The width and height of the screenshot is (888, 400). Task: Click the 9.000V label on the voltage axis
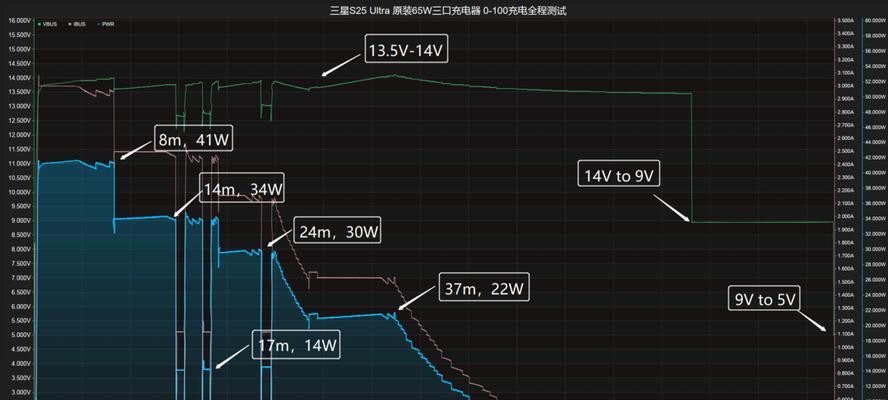pyautogui.click(x=19, y=220)
